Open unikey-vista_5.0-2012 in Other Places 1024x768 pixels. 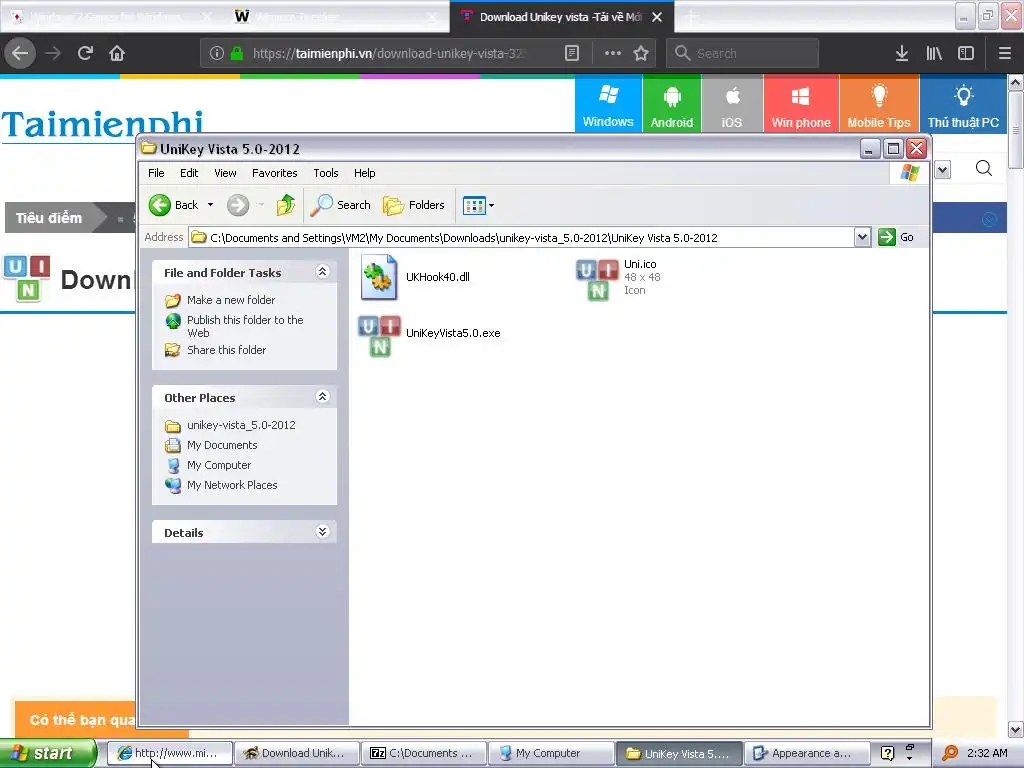pyautogui.click(x=241, y=425)
